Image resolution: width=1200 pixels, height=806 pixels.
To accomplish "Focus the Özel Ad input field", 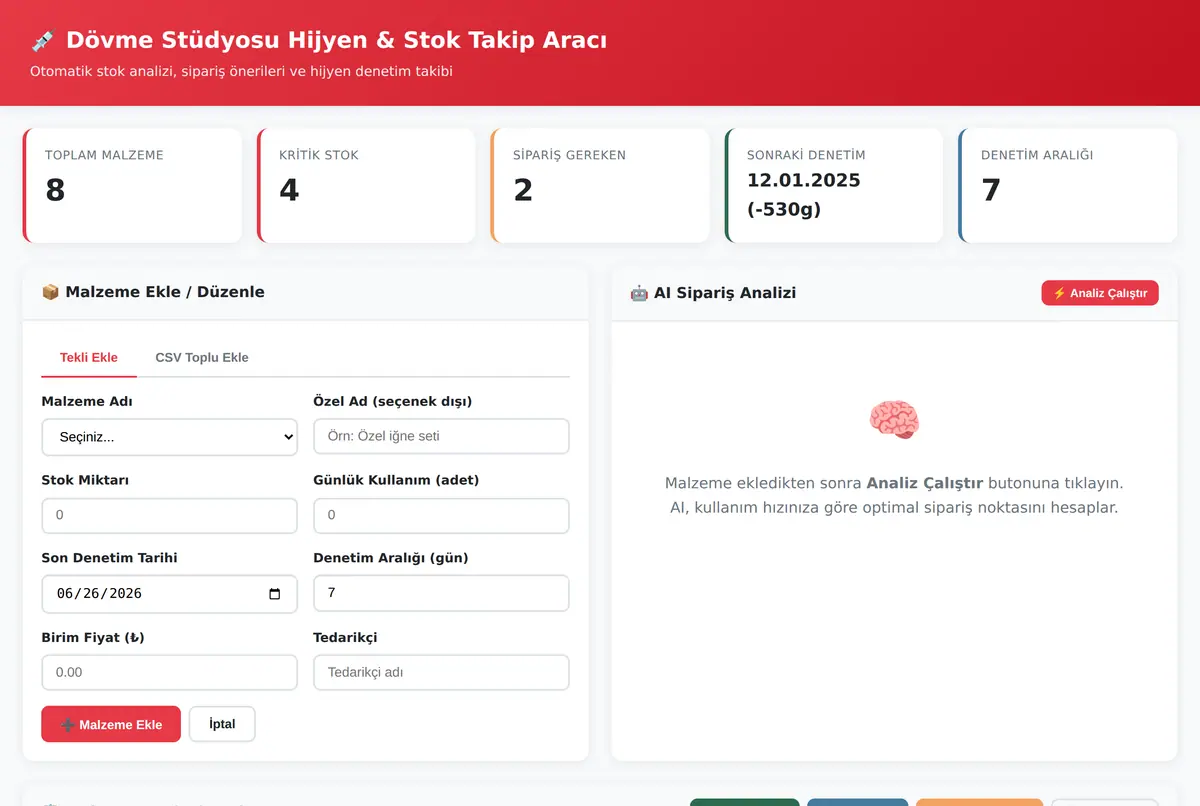I will (x=441, y=437).
